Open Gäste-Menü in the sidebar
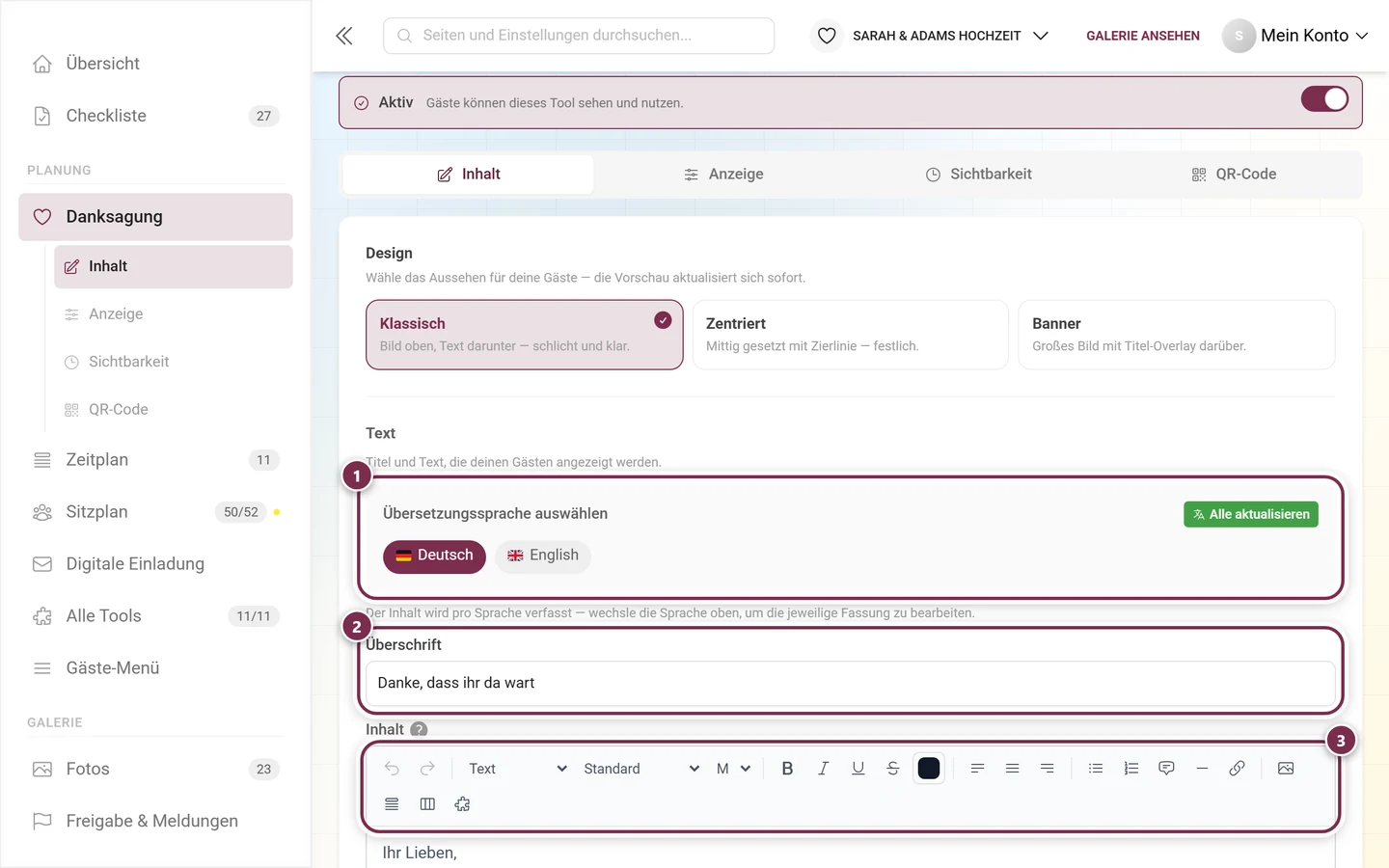This screenshot has height=868, width=1389. point(155,668)
